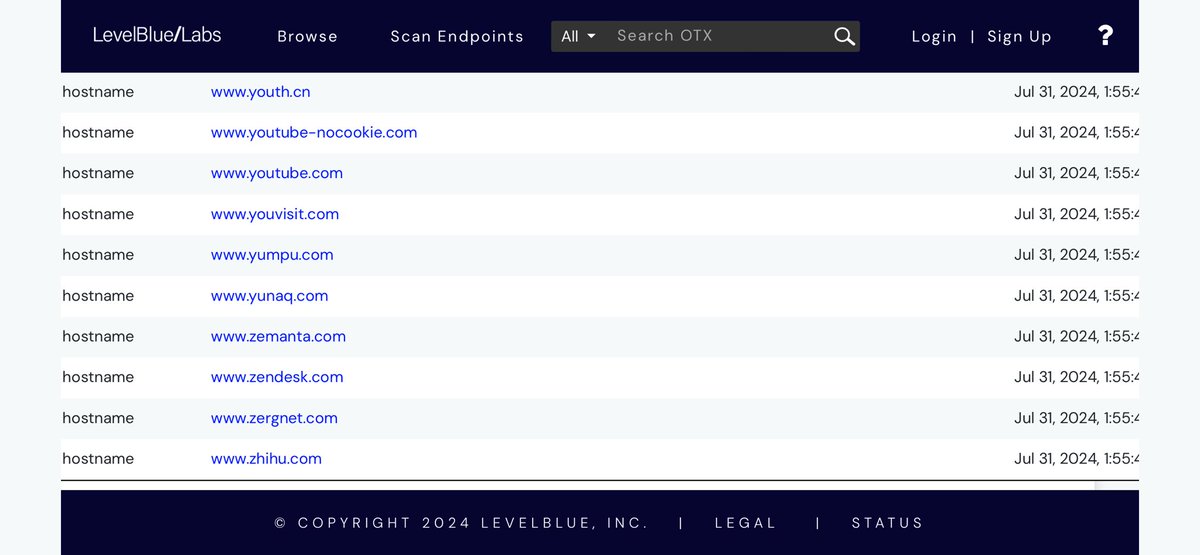Open the www.youvisit.com hostname
Viewport: 1200px width, 555px height.
click(x=275, y=214)
